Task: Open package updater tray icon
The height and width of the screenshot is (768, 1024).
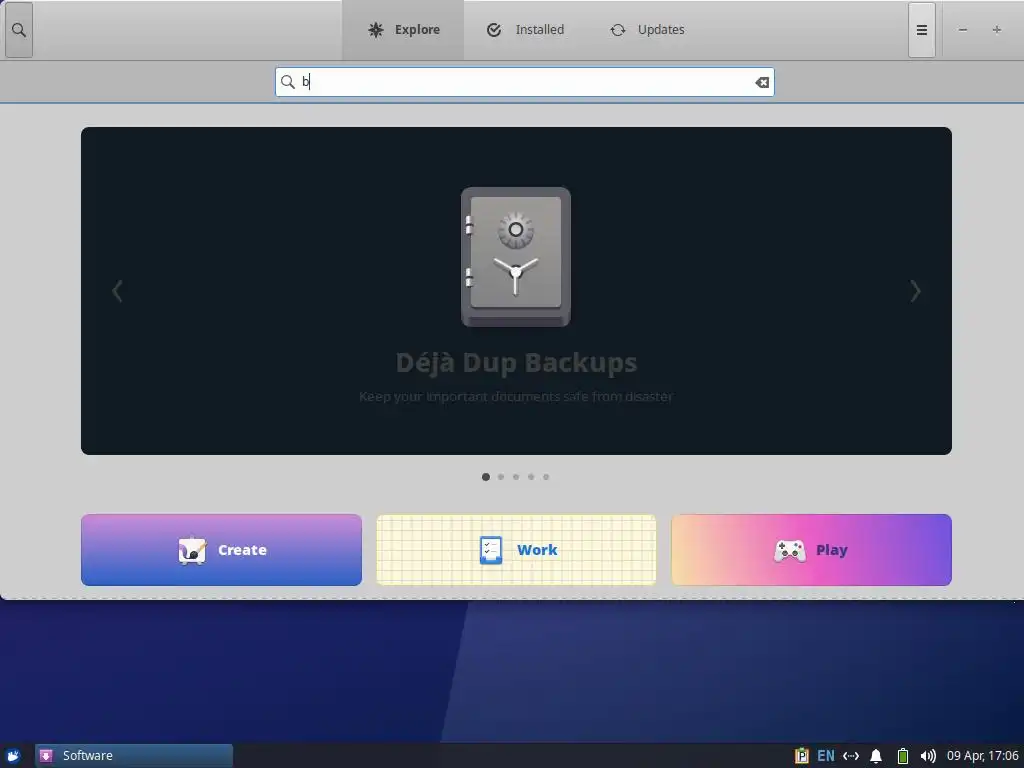Action: (801, 756)
